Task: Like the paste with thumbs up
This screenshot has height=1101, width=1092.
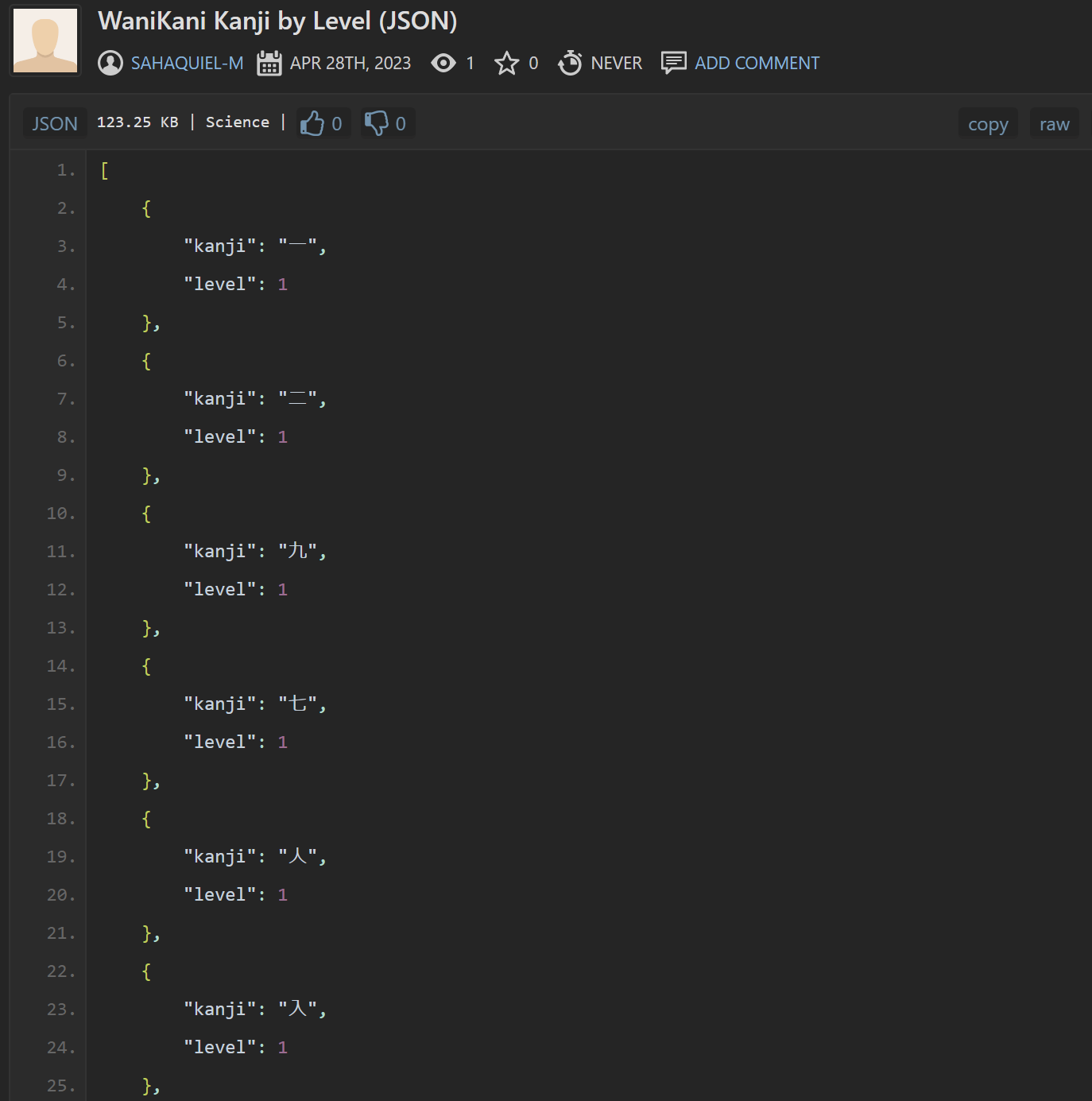Action: (x=323, y=123)
